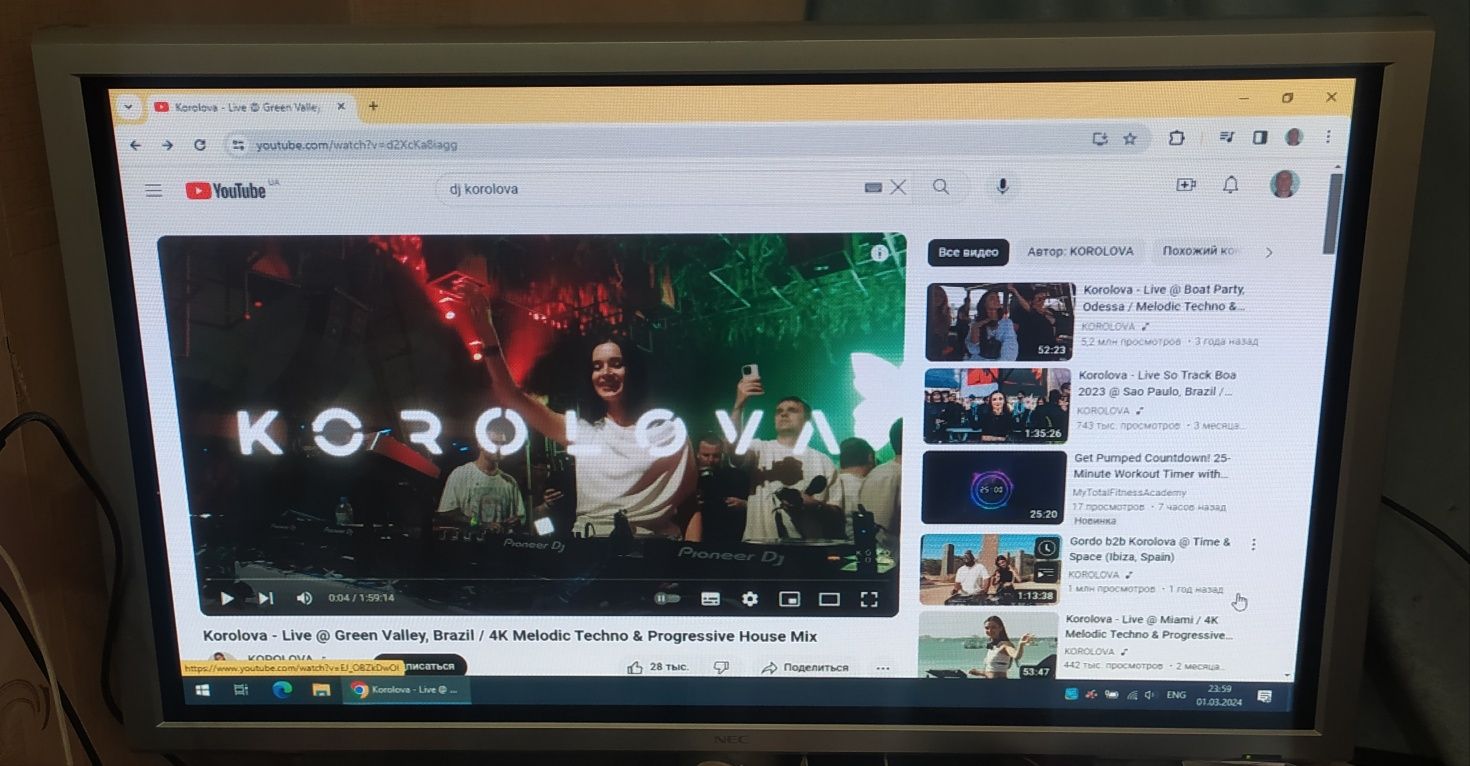Open Chrome extensions puzzle icon
The width and height of the screenshot is (1470, 766).
1176,138
